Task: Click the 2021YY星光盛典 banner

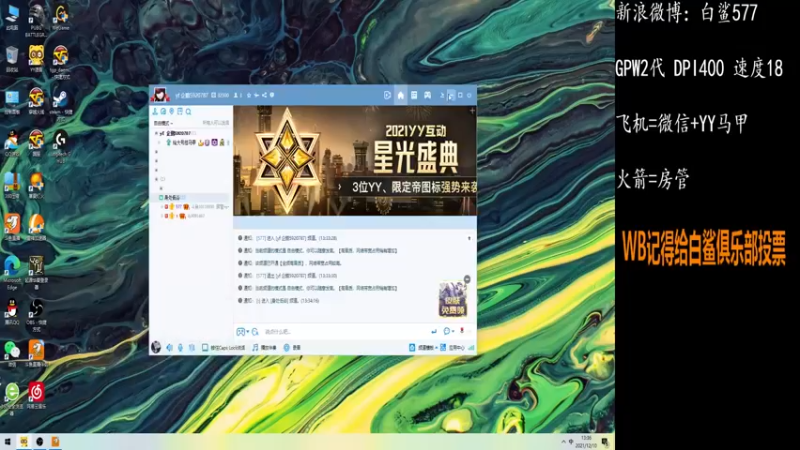Action: (x=355, y=161)
